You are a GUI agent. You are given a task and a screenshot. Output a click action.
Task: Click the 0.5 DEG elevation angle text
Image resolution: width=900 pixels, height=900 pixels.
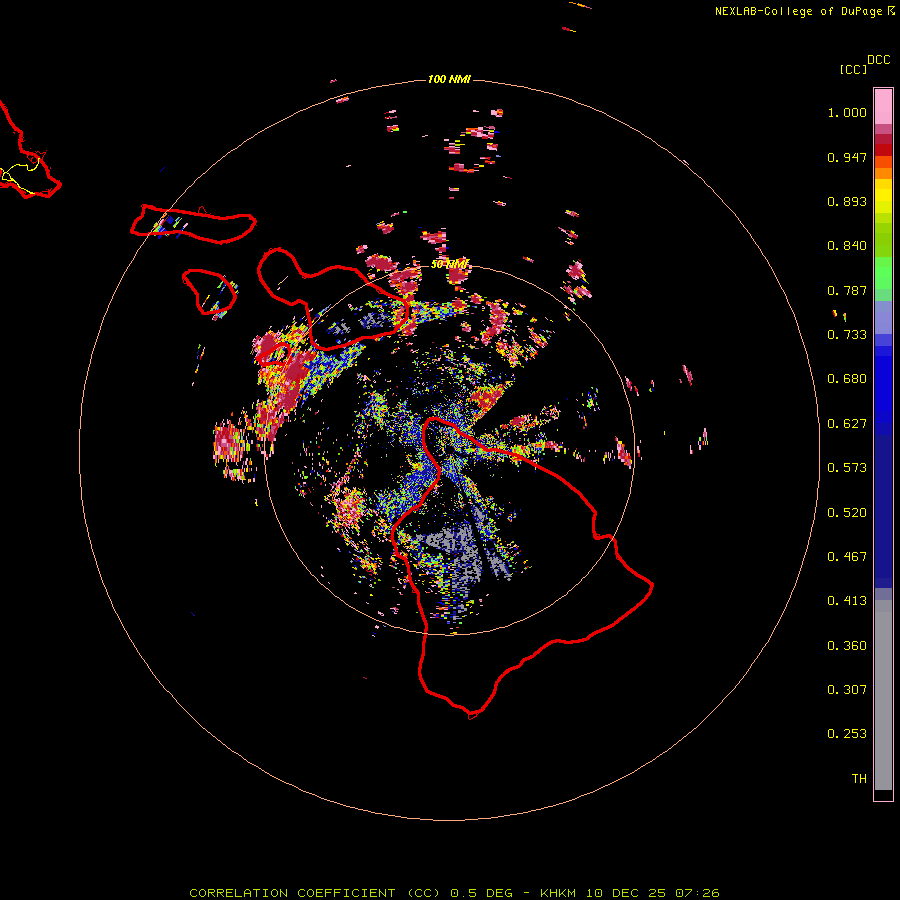(482, 893)
